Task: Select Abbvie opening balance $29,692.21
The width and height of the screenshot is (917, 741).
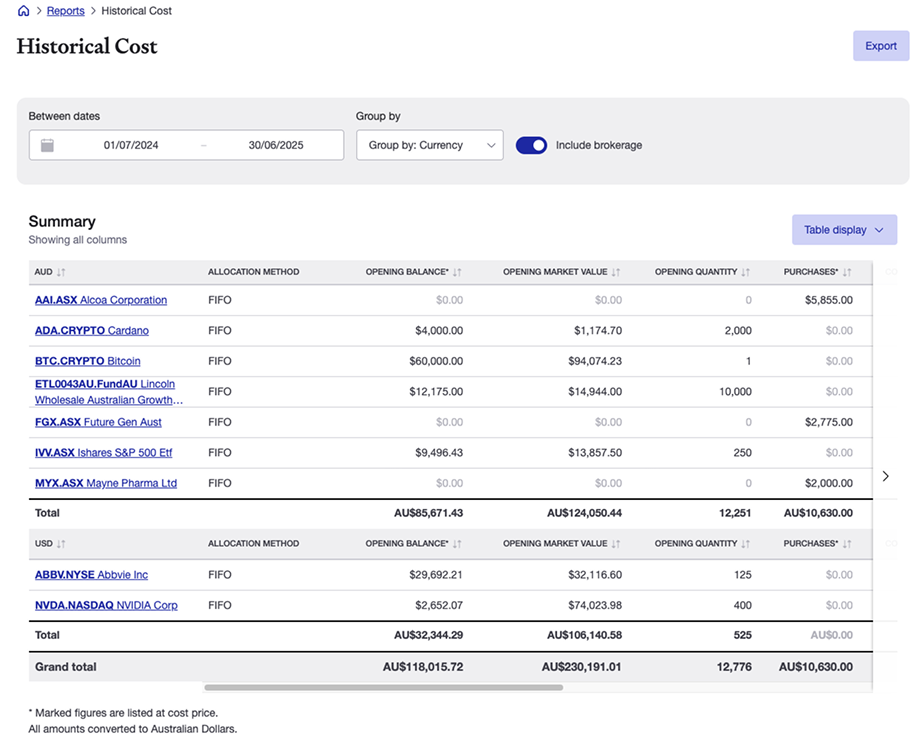Action: click(x=436, y=575)
